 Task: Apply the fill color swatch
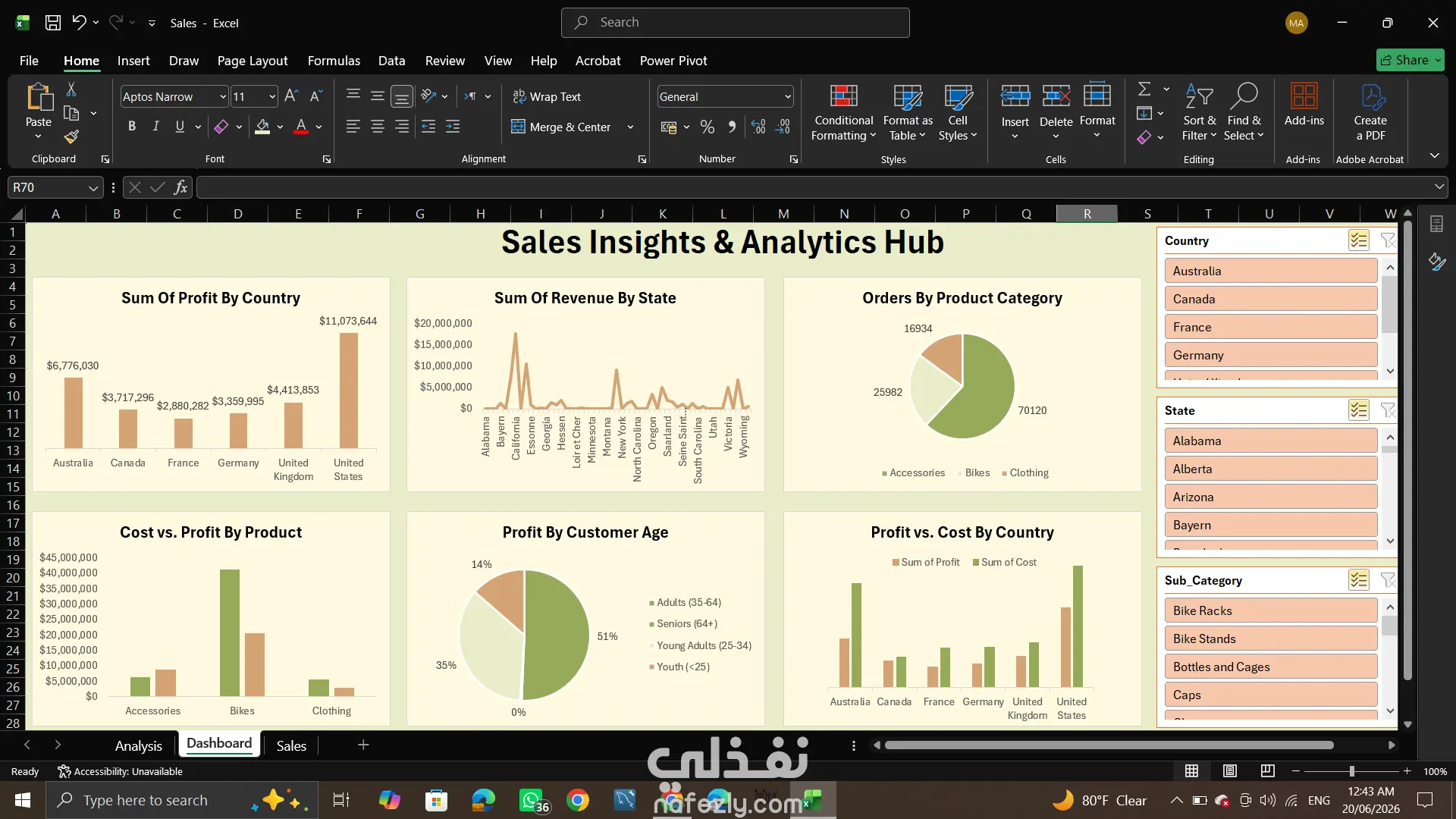point(262,127)
